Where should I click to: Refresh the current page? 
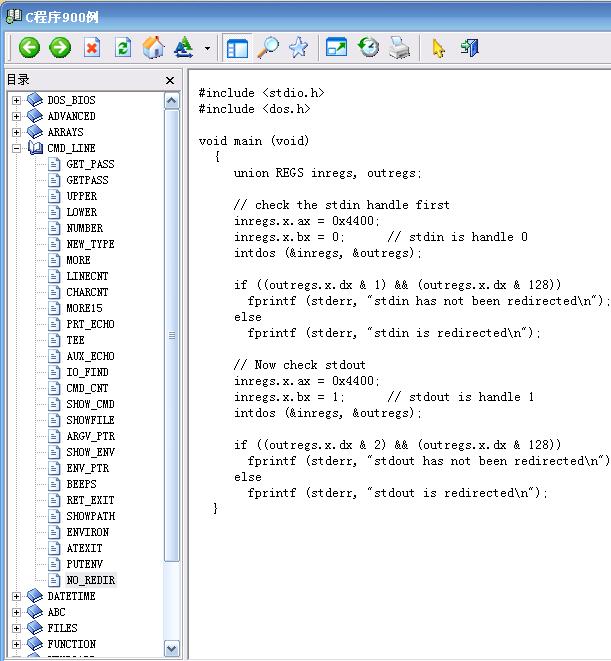coord(123,48)
